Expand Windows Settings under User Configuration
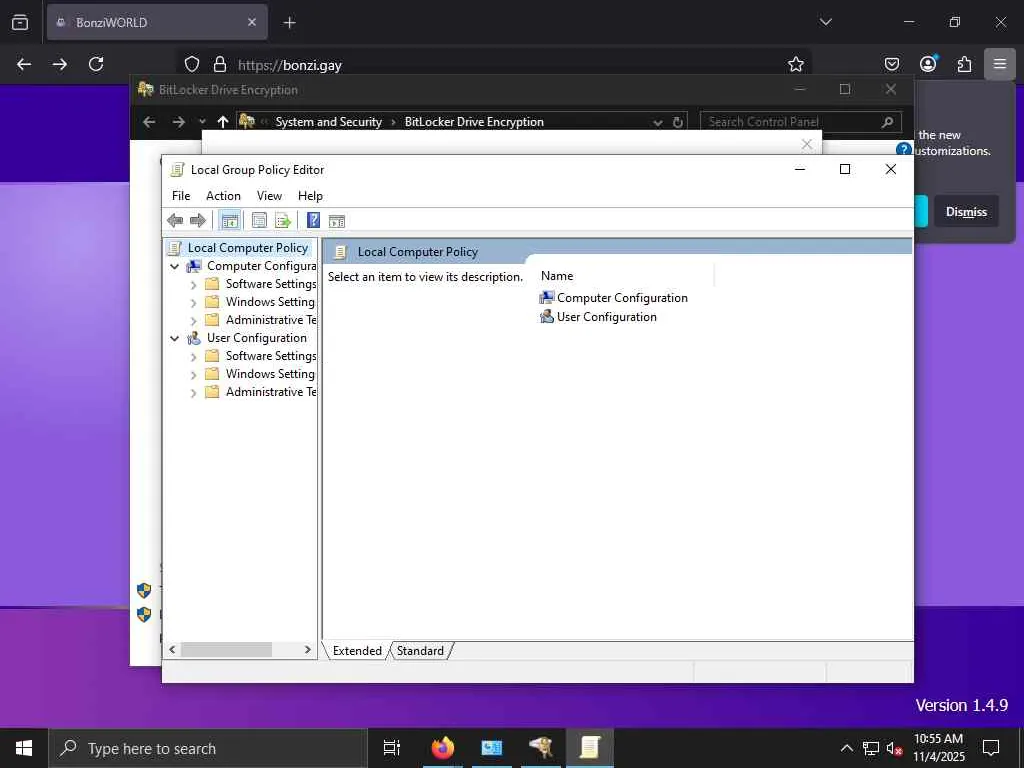Screen dimensions: 1024x768 (x=193, y=375)
